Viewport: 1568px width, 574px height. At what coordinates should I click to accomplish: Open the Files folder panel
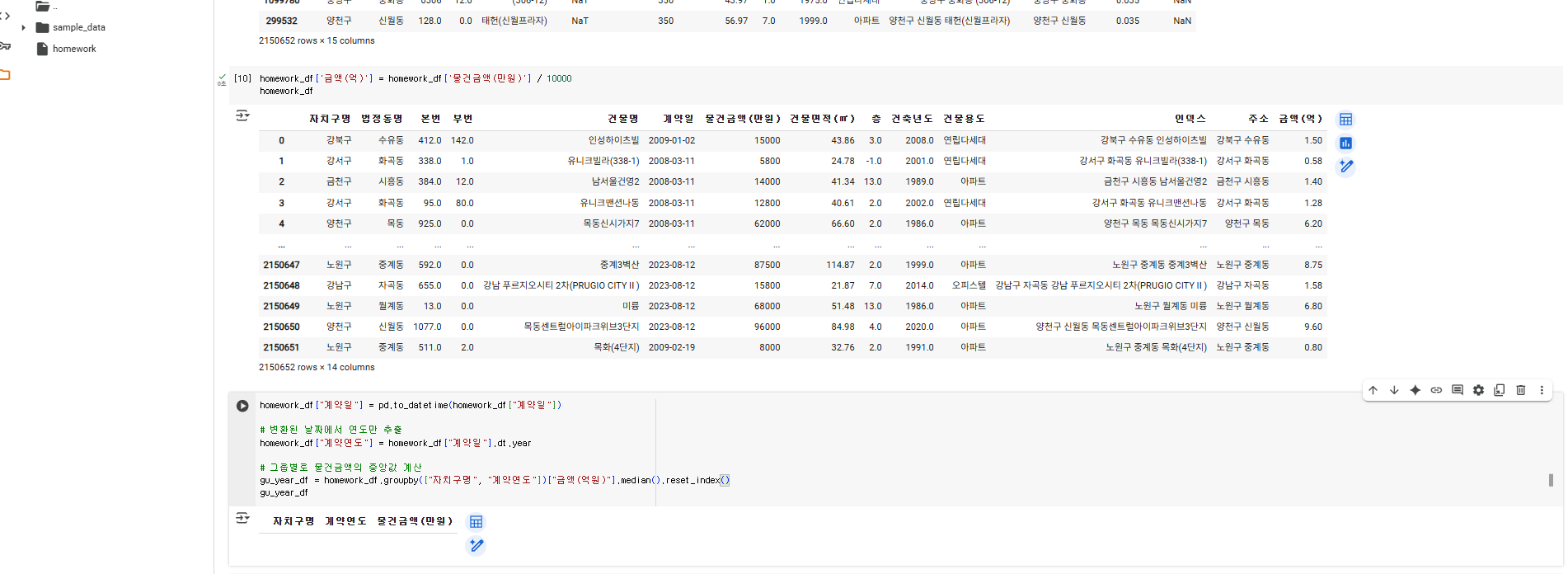pos(5,75)
